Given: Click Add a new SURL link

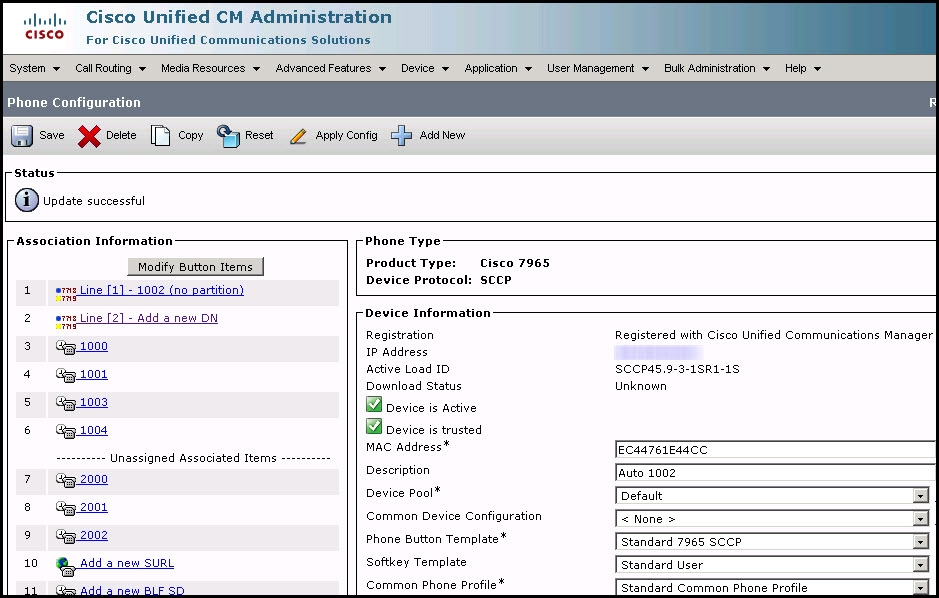Looking at the screenshot, I should pyautogui.click(x=127, y=563).
